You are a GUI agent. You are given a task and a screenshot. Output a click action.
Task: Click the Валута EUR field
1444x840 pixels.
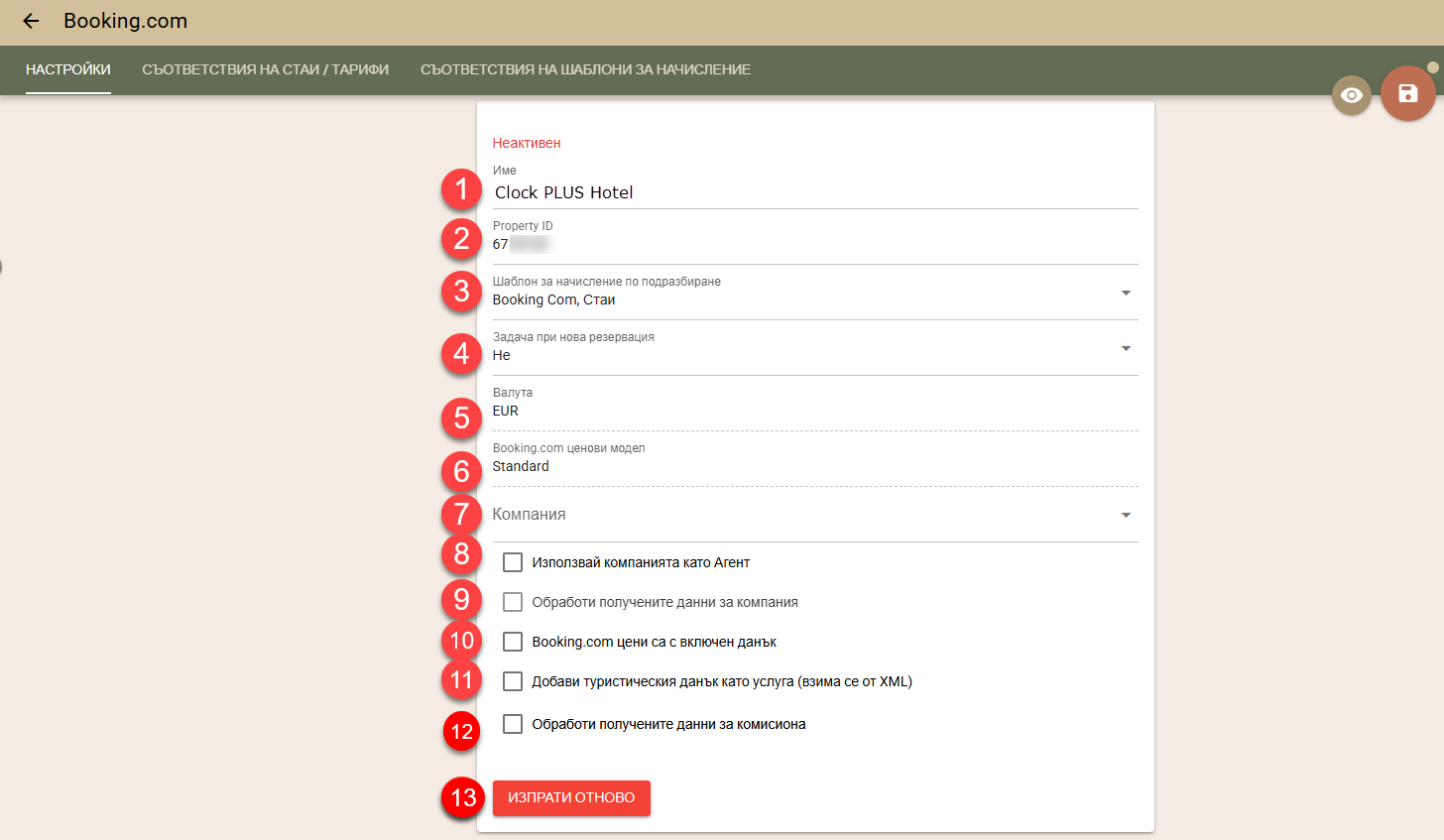[815, 411]
